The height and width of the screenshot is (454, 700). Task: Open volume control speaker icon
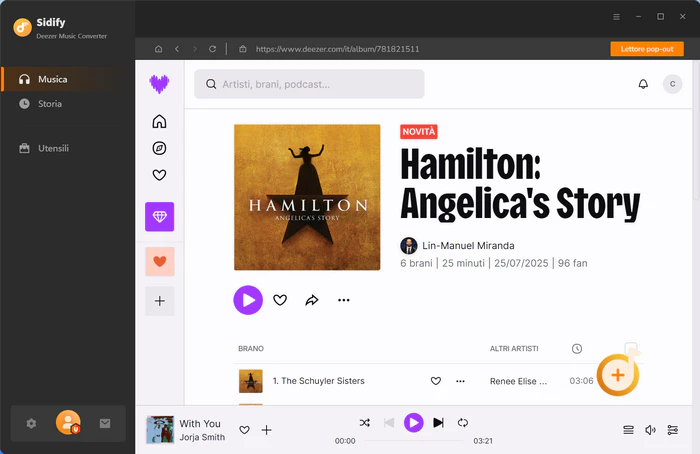(x=650, y=430)
